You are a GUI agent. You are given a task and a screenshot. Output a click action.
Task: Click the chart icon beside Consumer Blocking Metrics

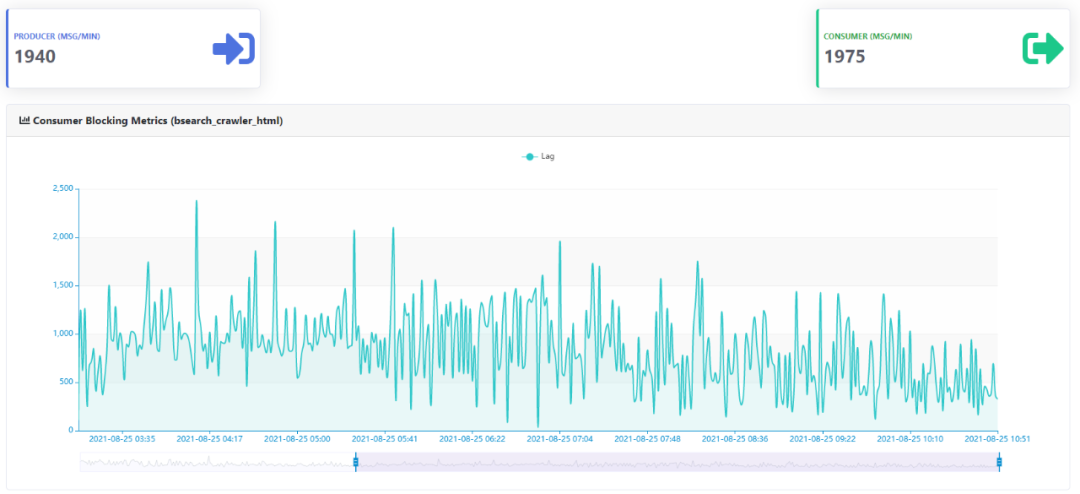point(23,121)
